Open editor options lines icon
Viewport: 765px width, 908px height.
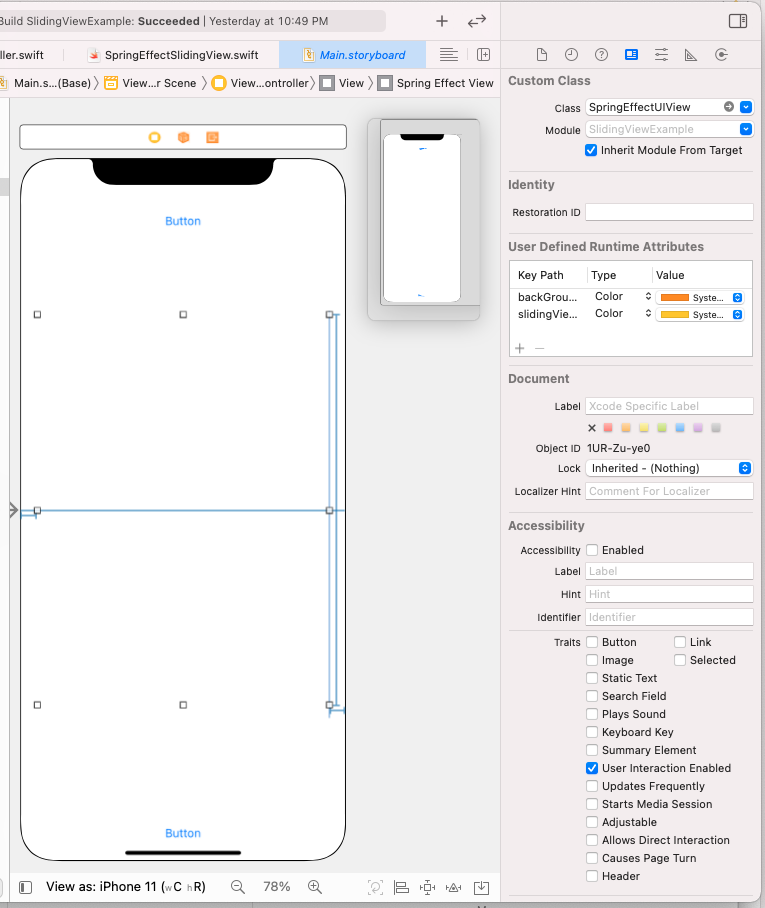coord(449,55)
